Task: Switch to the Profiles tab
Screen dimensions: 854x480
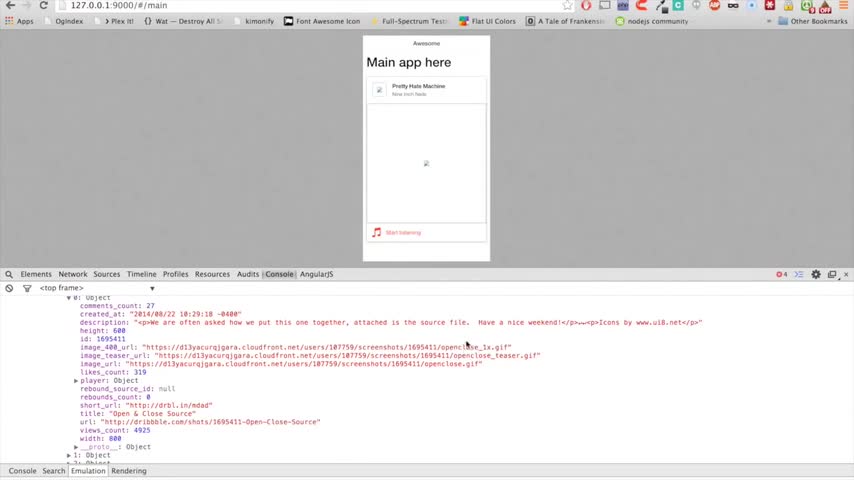Action: [x=175, y=275]
